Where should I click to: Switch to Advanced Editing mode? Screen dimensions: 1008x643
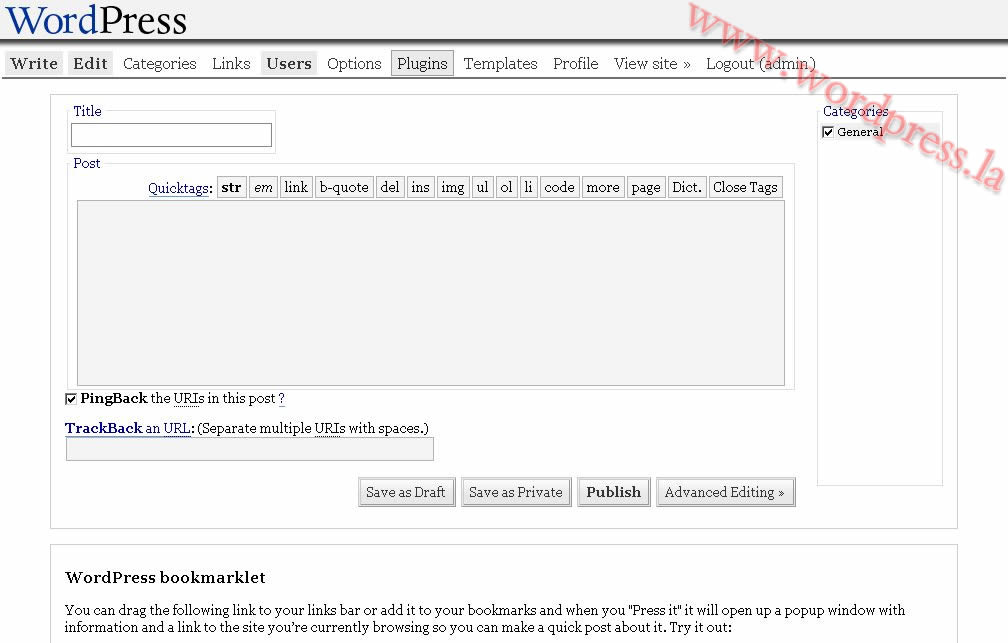pyautogui.click(x=725, y=492)
